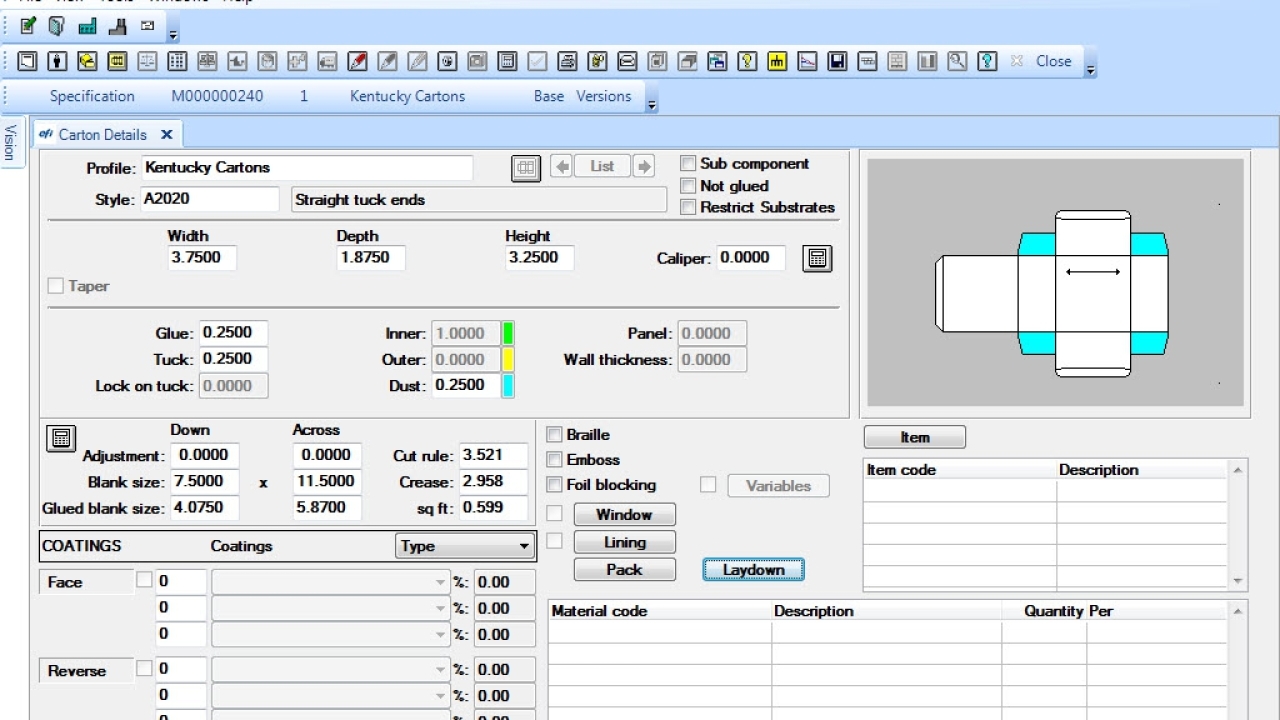Tick the checkbox beside Lining button
The image size is (1280, 720).
pyautogui.click(x=554, y=541)
